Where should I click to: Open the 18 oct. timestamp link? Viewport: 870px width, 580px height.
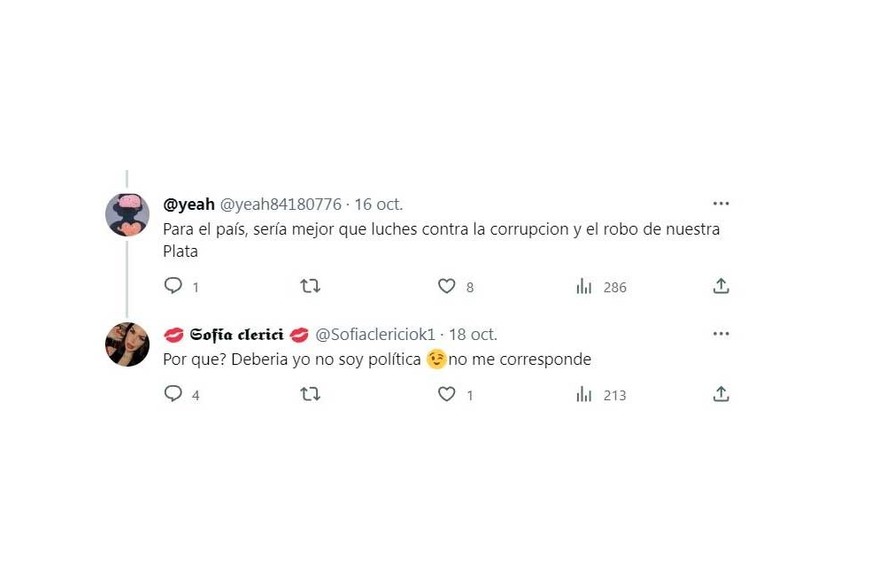[472, 334]
